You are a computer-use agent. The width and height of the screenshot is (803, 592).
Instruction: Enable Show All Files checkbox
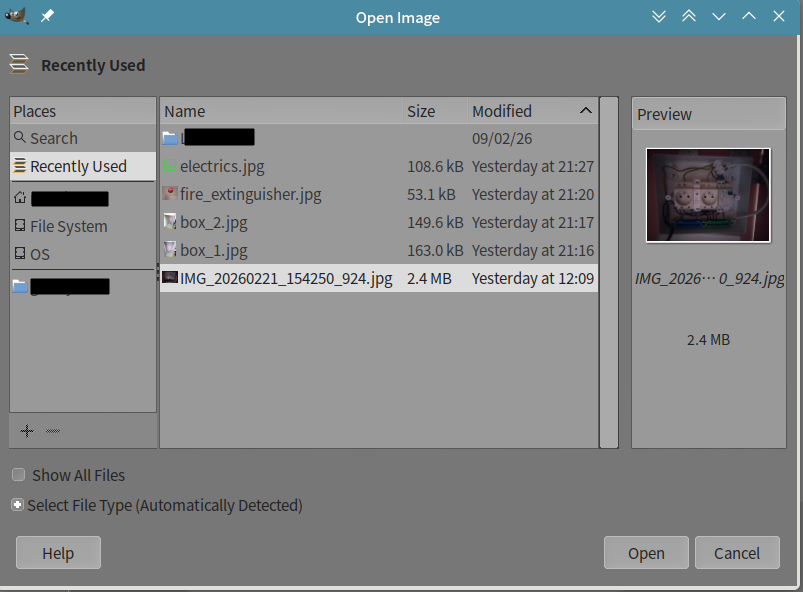[x=19, y=476]
